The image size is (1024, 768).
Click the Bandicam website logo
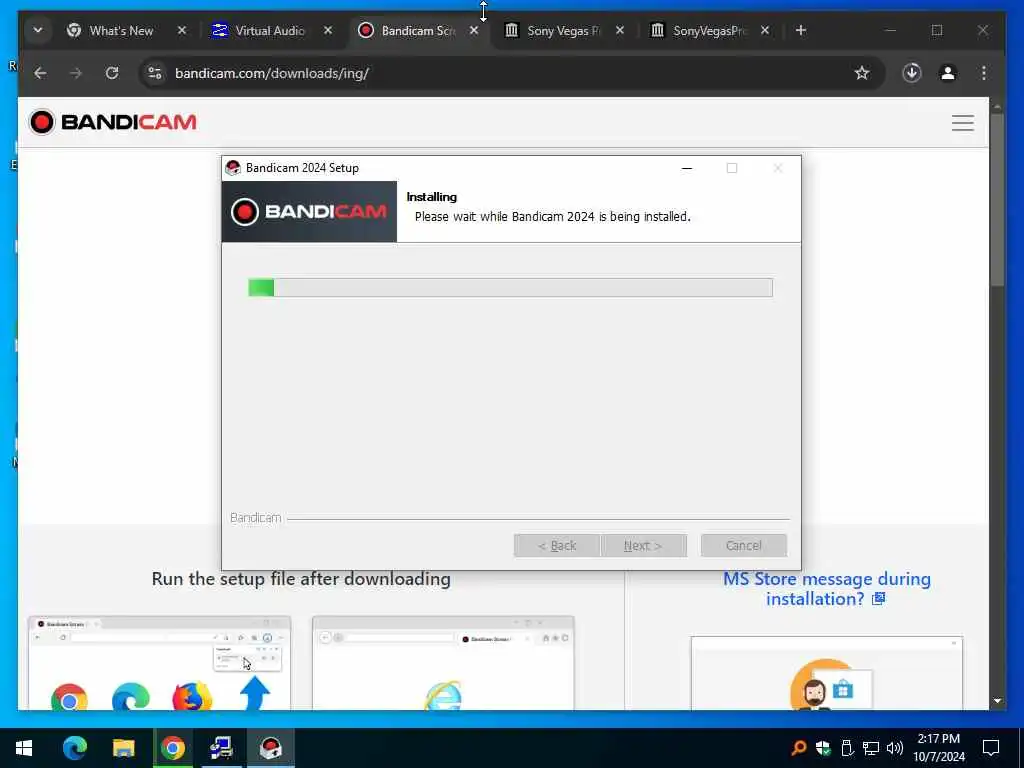pyautogui.click(x=112, y=122)
